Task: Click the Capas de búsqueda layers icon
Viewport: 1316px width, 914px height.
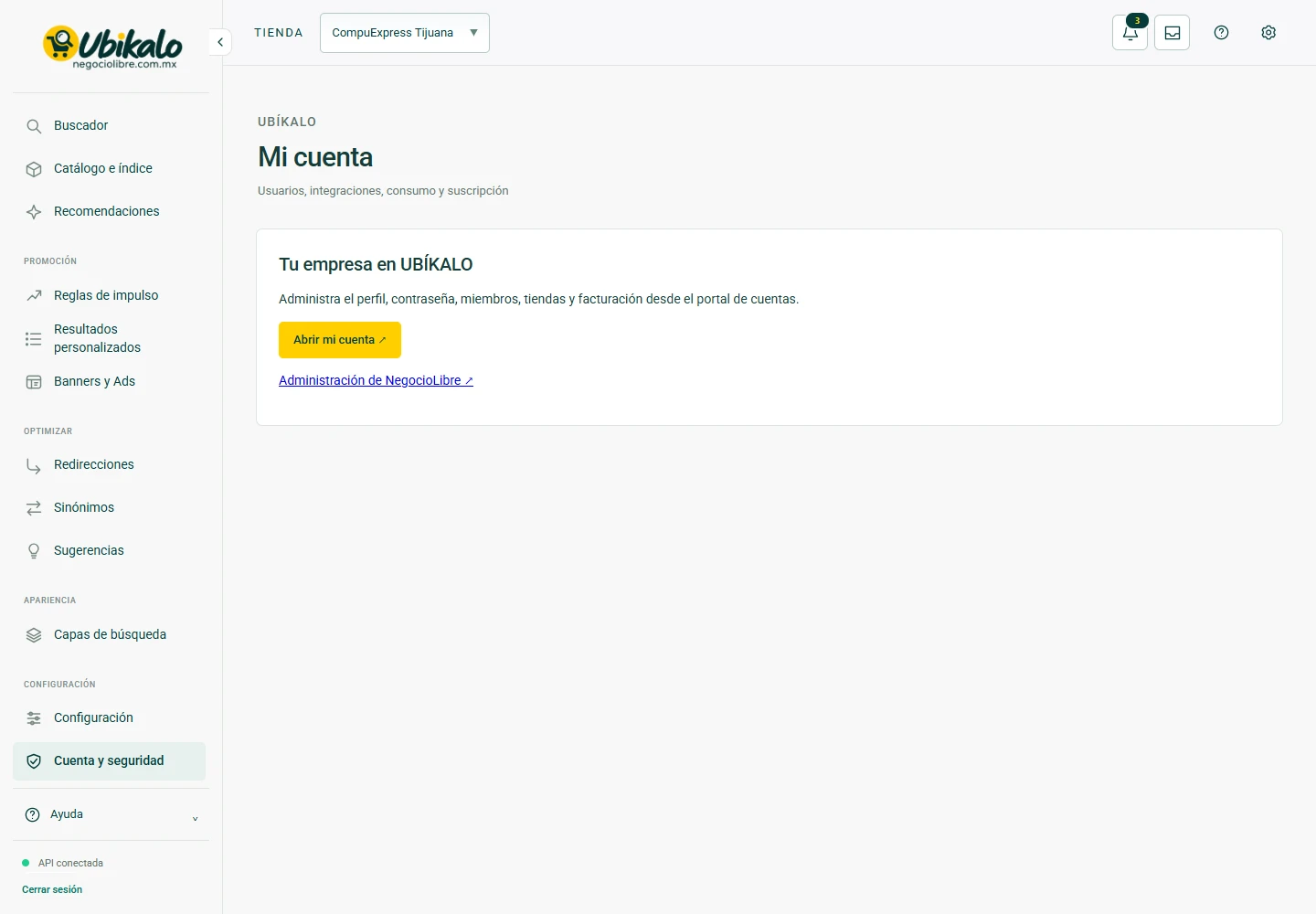Action: click(34, 635)
